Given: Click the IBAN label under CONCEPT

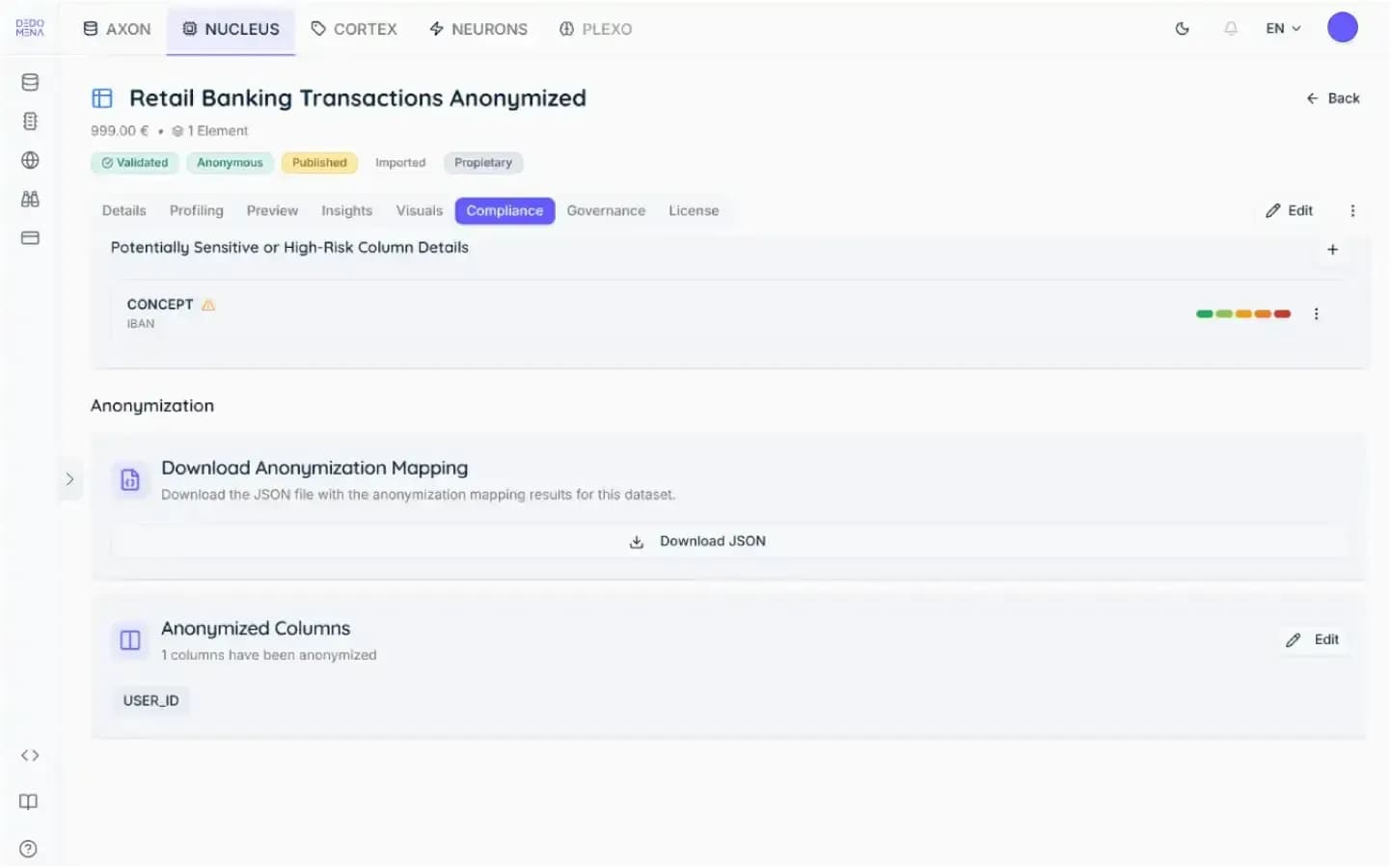Looking at the screenshot, I should pyautogui.click(x=141, y=324).
